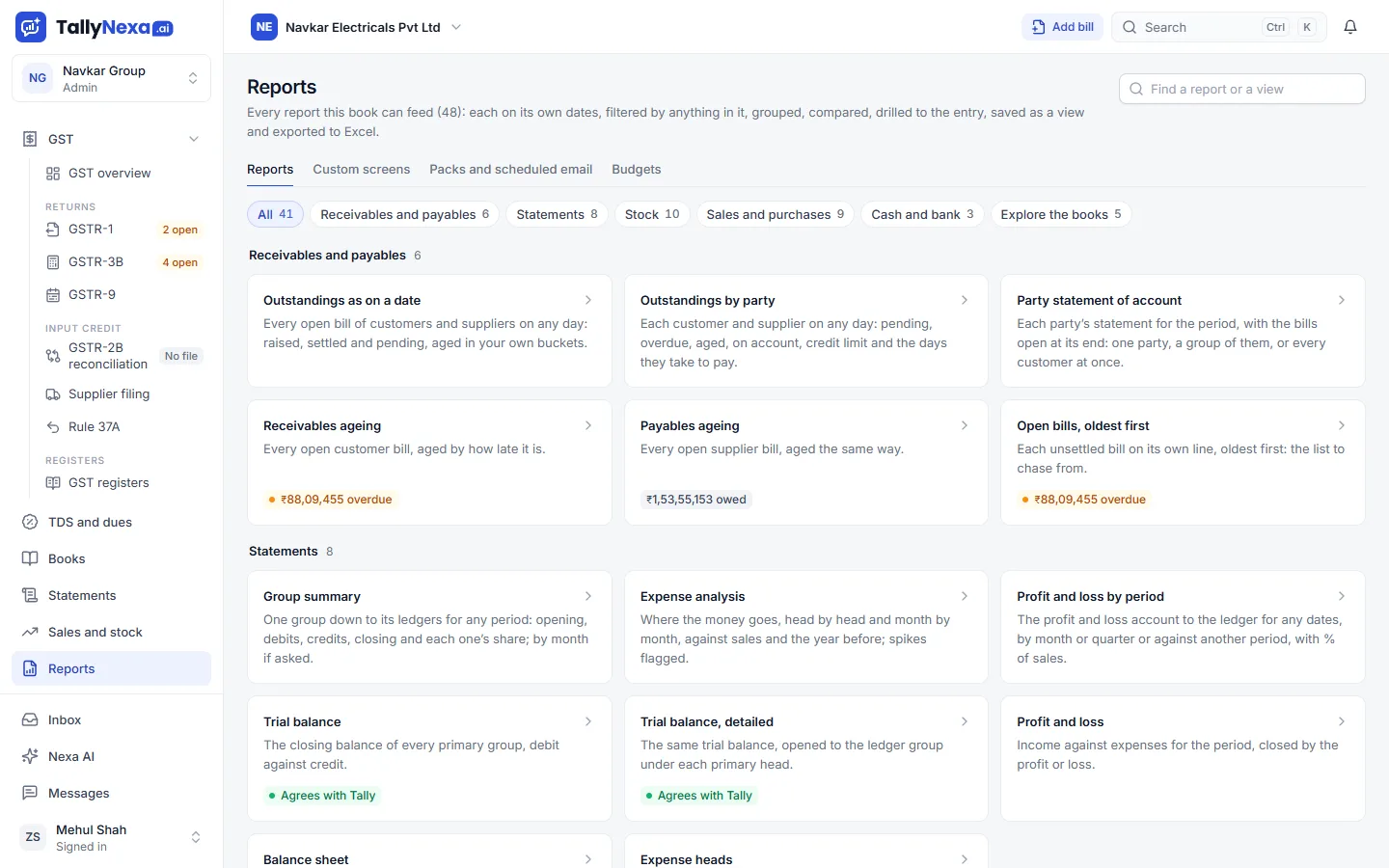
Task: Filter by Explore the books chip
Action: [x=1061, y=214]
